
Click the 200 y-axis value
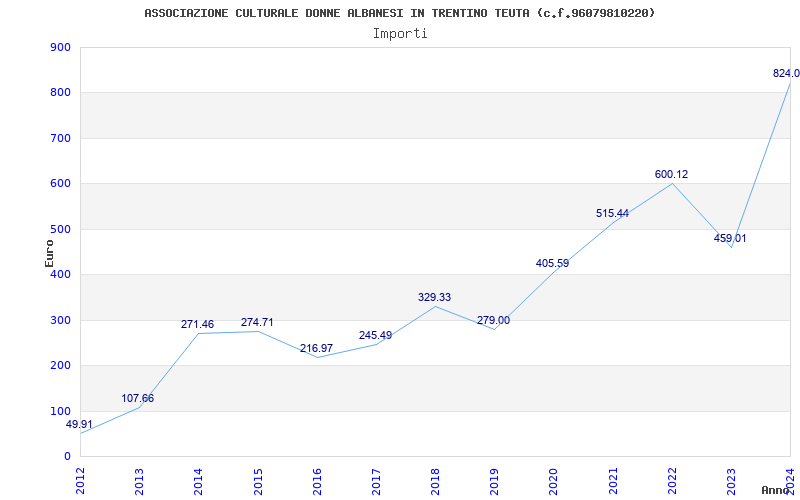pyautogui.click(x=60, y=366)
